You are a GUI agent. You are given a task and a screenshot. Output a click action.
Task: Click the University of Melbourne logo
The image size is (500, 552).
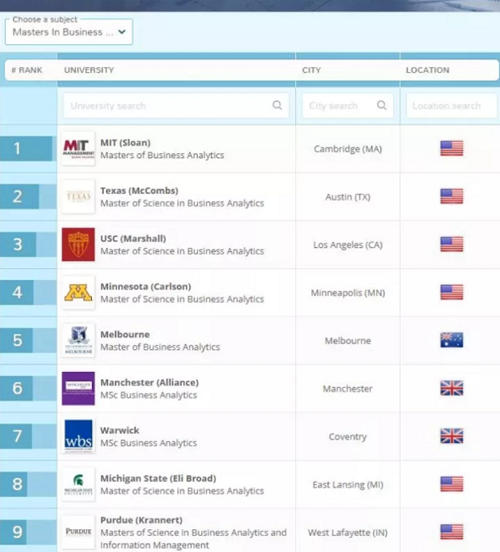click(78, 340)
